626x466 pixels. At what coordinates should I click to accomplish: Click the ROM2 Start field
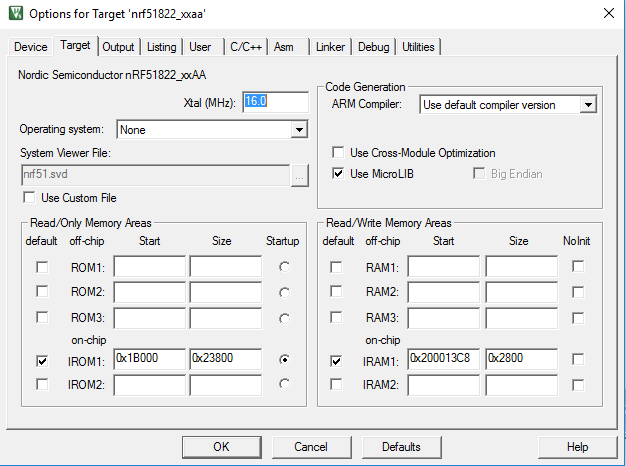150,292
